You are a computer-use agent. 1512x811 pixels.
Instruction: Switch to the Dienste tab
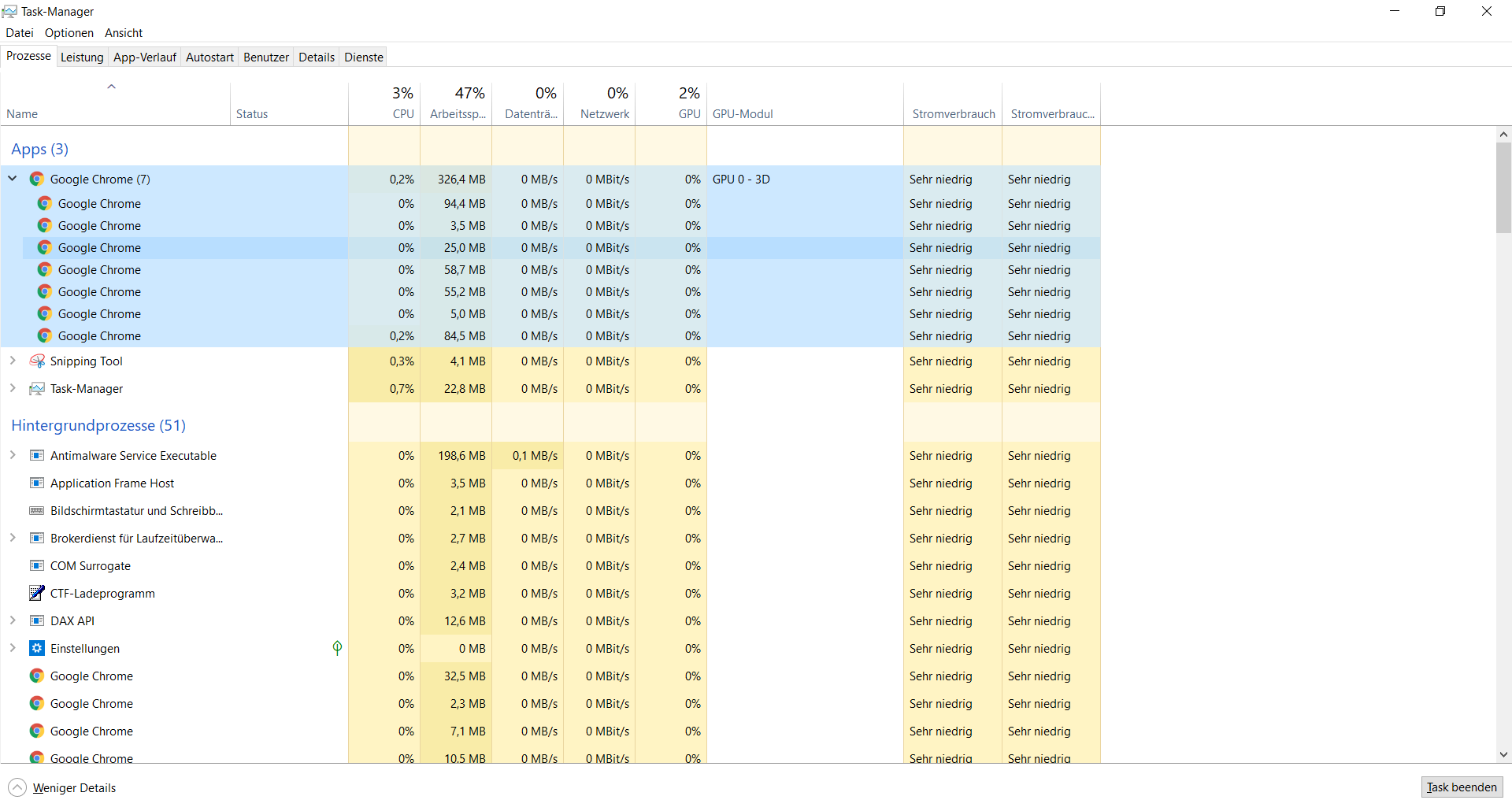click(x=364, y=57)
